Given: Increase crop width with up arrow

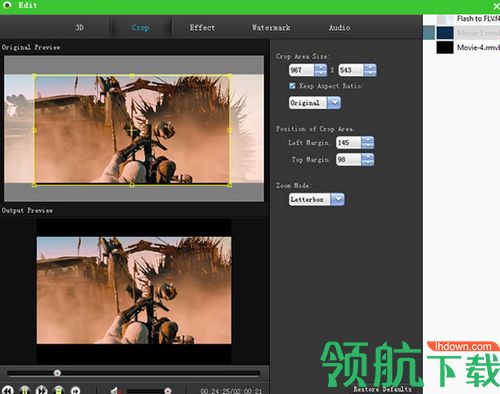Looking at the screenshot, I should [321, 67].
